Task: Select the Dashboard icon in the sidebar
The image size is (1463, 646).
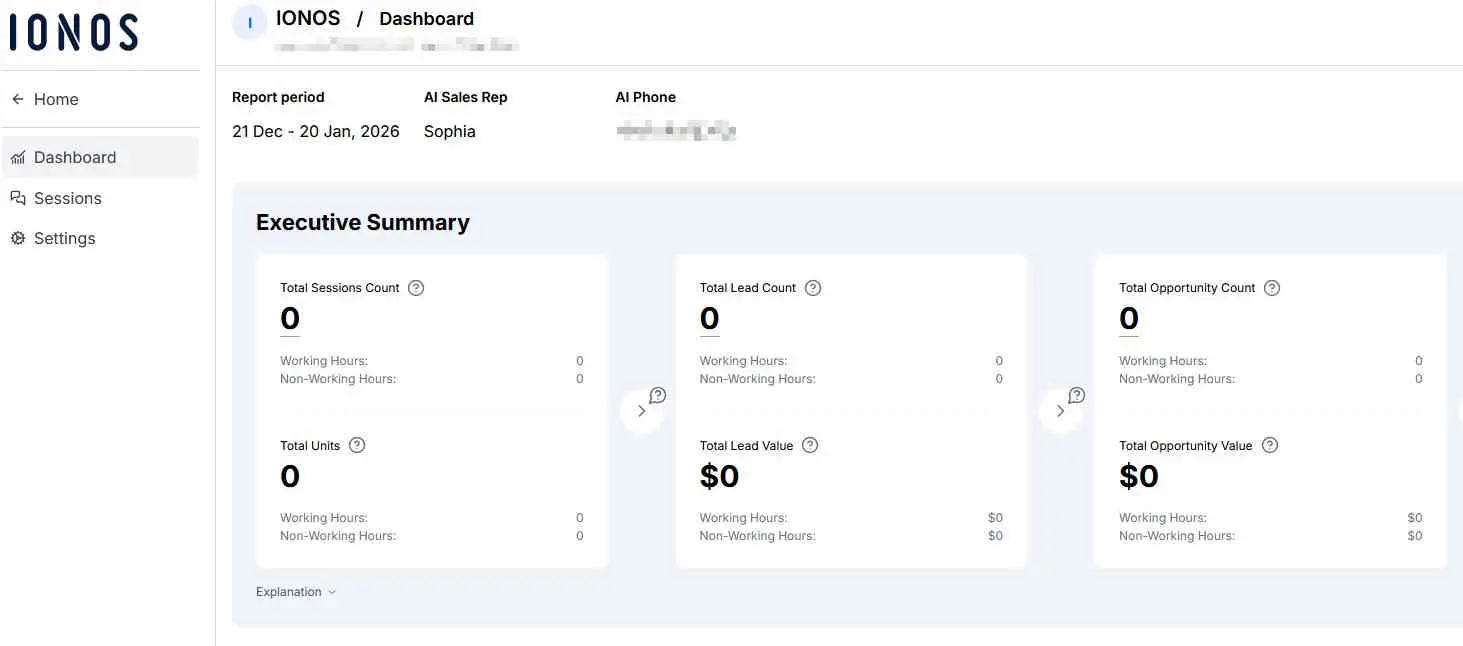Action: (18, 157)
